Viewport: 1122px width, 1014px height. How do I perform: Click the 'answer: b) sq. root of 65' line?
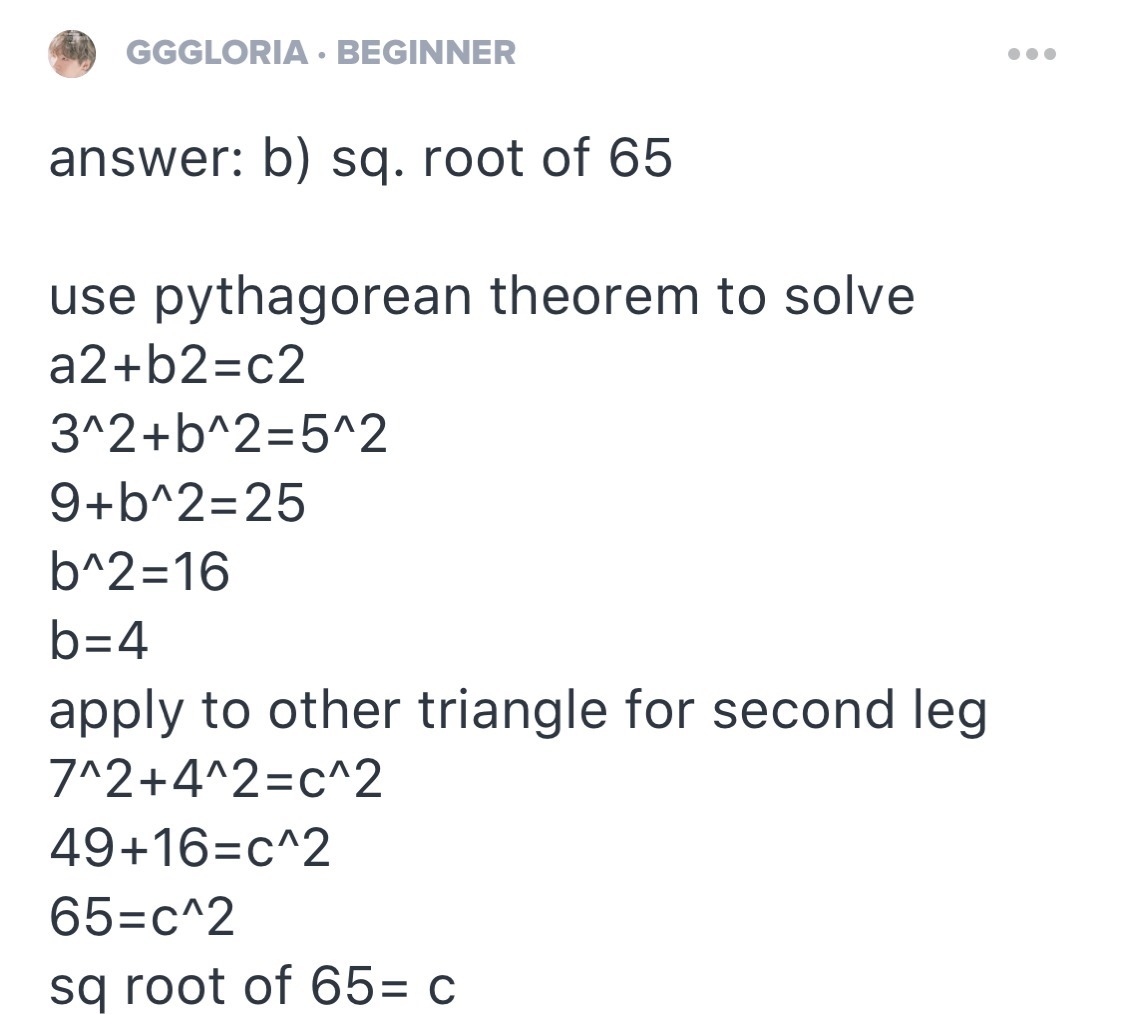coord(360,159)
